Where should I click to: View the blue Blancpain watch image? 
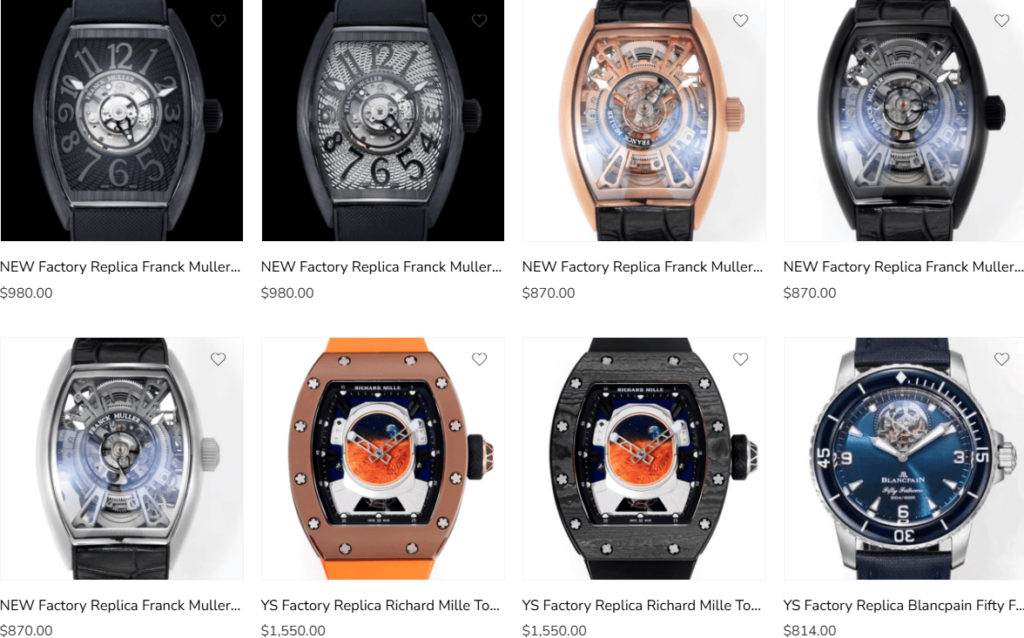click(904, 458)
